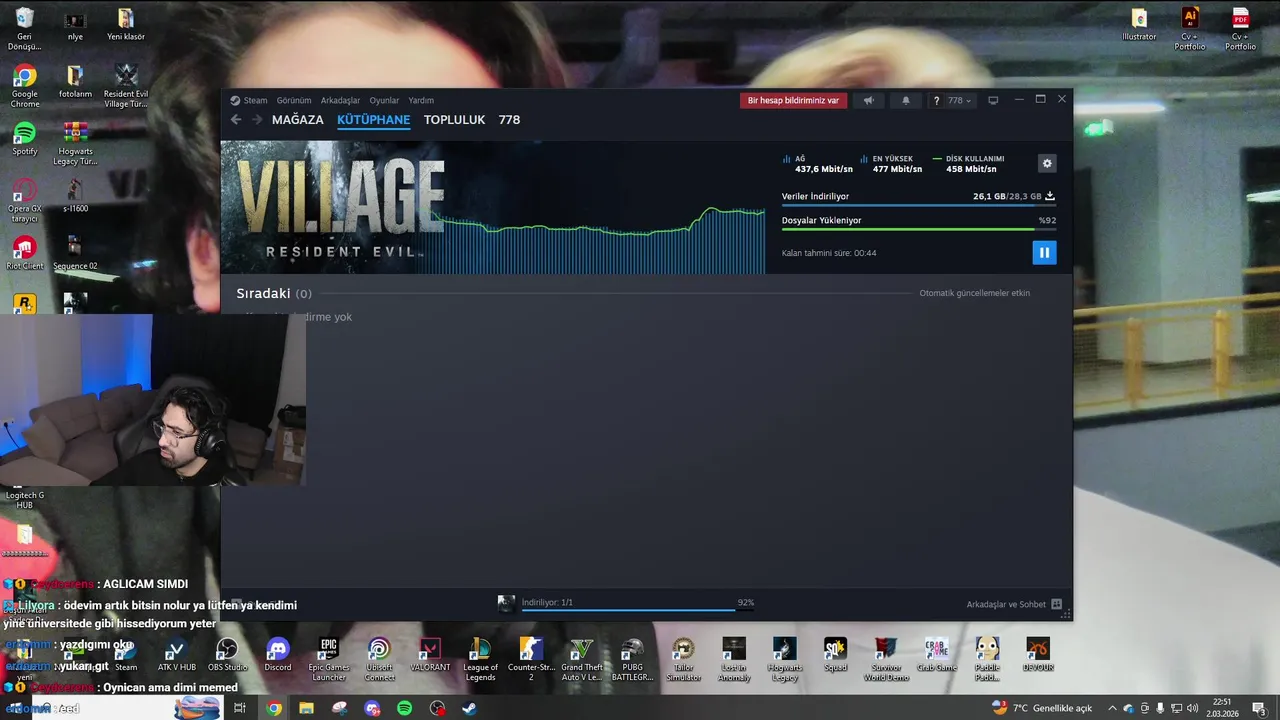This screenshot has width=1280, height=720.
Task: Click the Dosyalar Yükleniyor progress bar
Action: 918,229
